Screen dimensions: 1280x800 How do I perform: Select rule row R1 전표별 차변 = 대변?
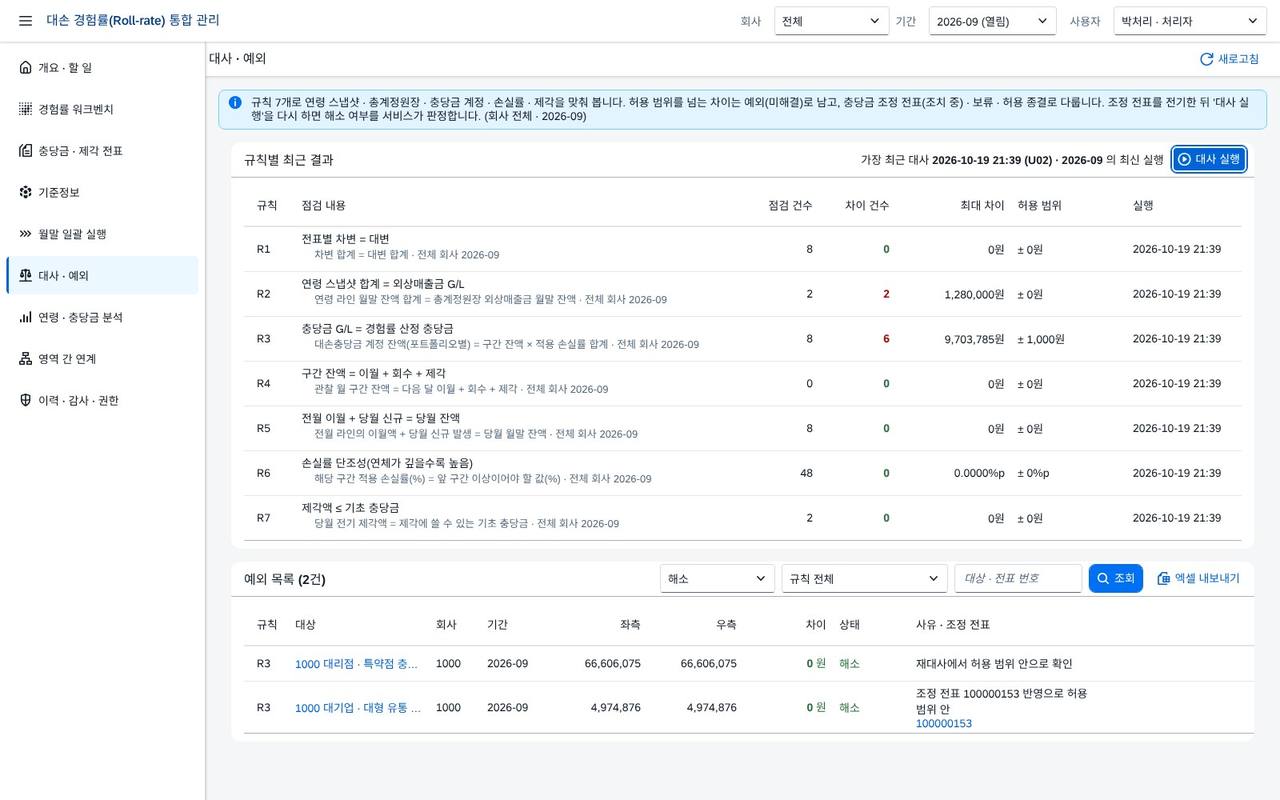742,249
